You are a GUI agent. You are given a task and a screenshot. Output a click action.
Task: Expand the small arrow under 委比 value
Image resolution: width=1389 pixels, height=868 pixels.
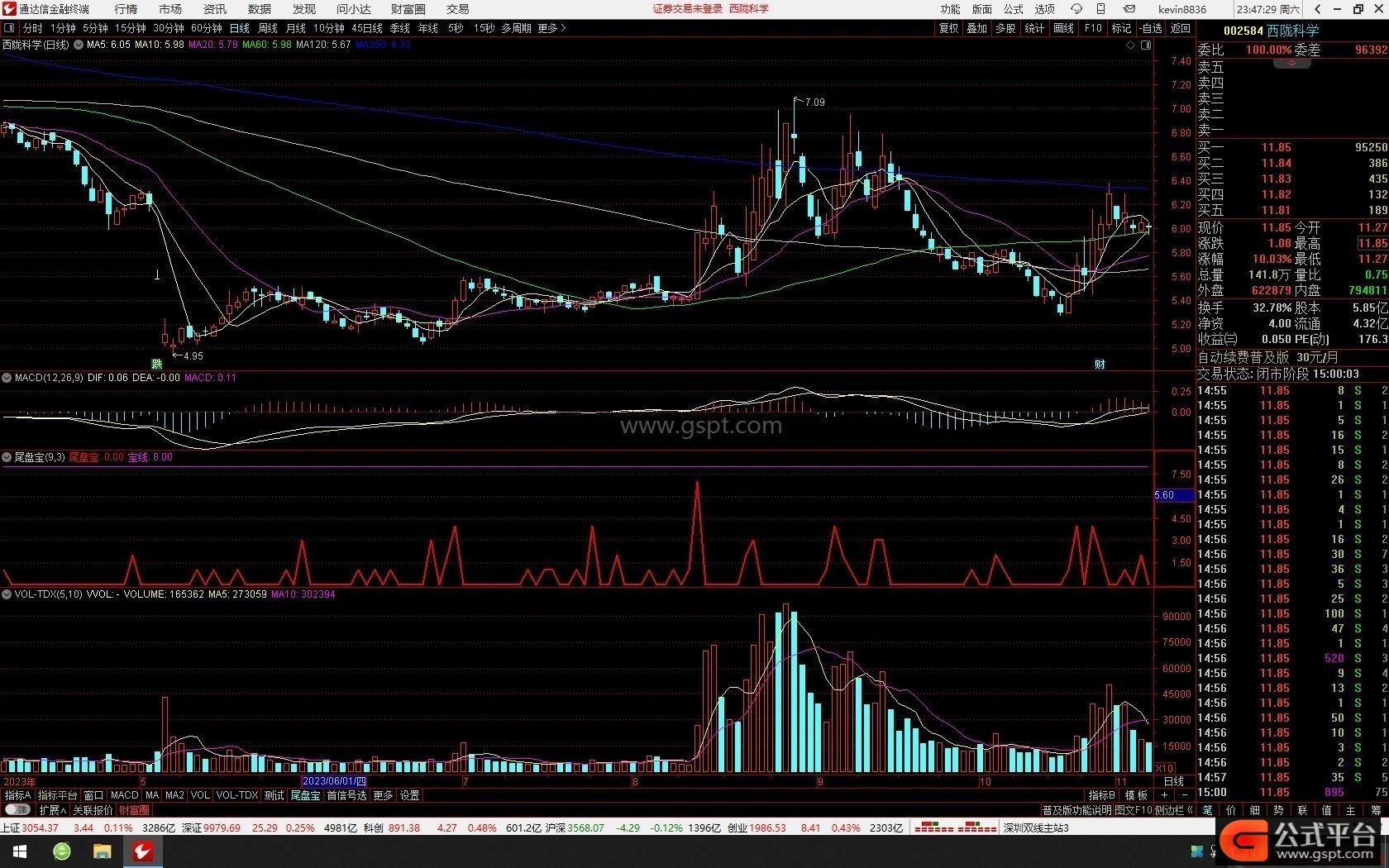coord(1291,63)
